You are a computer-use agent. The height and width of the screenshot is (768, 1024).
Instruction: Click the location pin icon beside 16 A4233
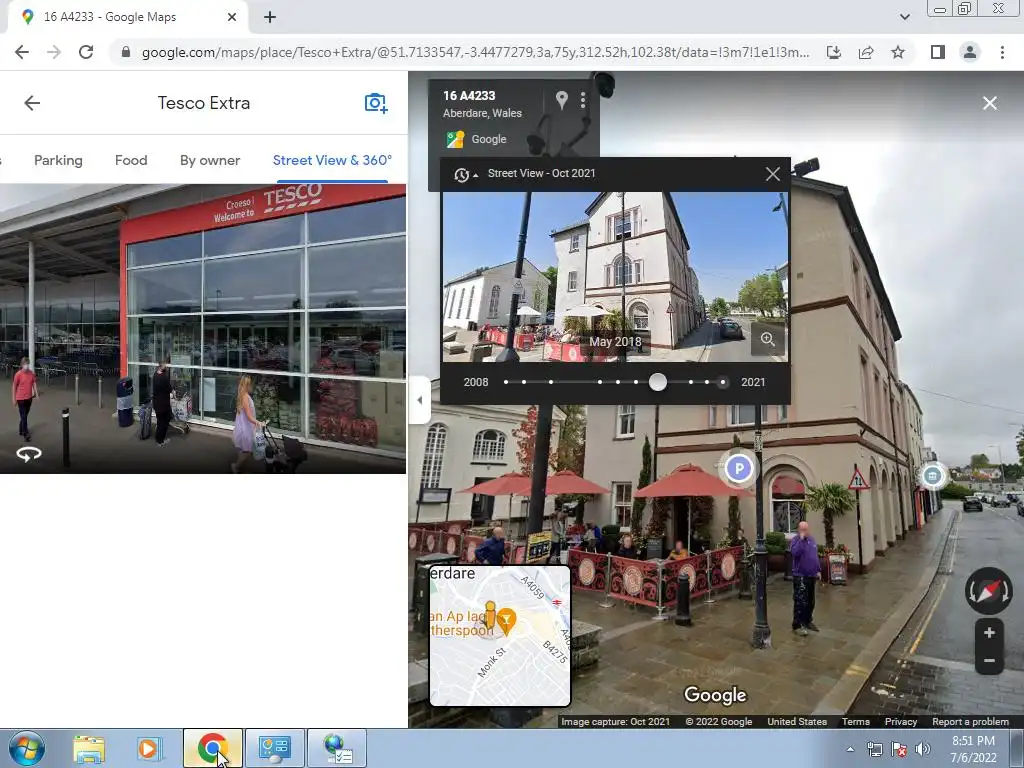pos(562,100)
